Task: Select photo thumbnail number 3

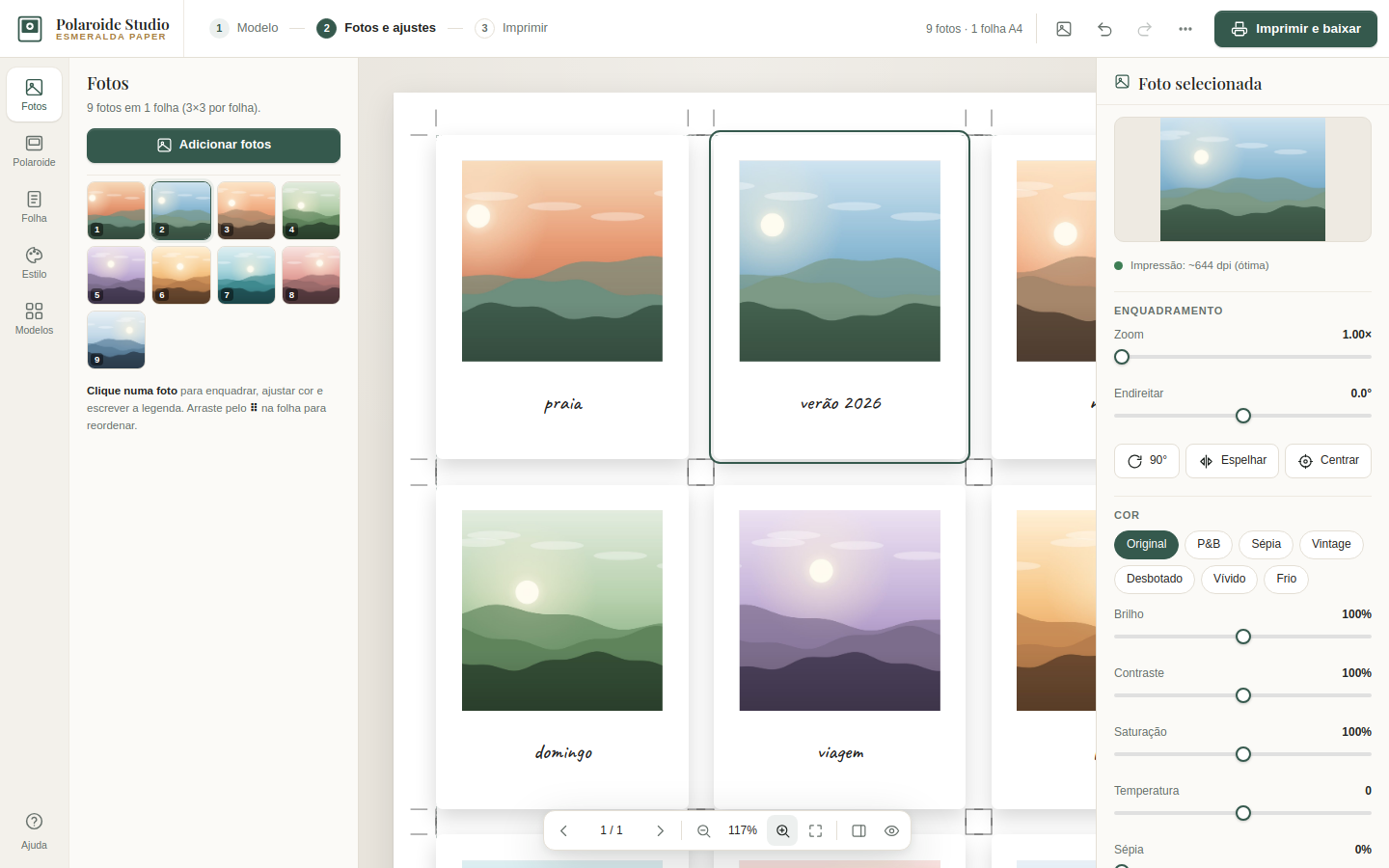Action: pyautogui.click(x=246, y=210)
